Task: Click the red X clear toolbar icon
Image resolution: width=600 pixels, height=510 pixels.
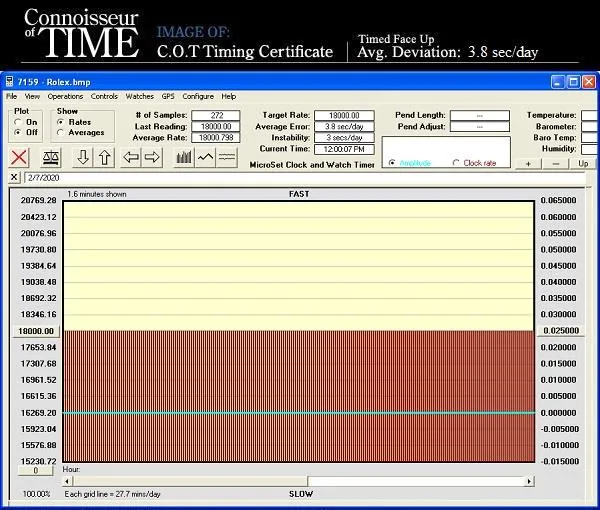Action: tap(19, 157)
